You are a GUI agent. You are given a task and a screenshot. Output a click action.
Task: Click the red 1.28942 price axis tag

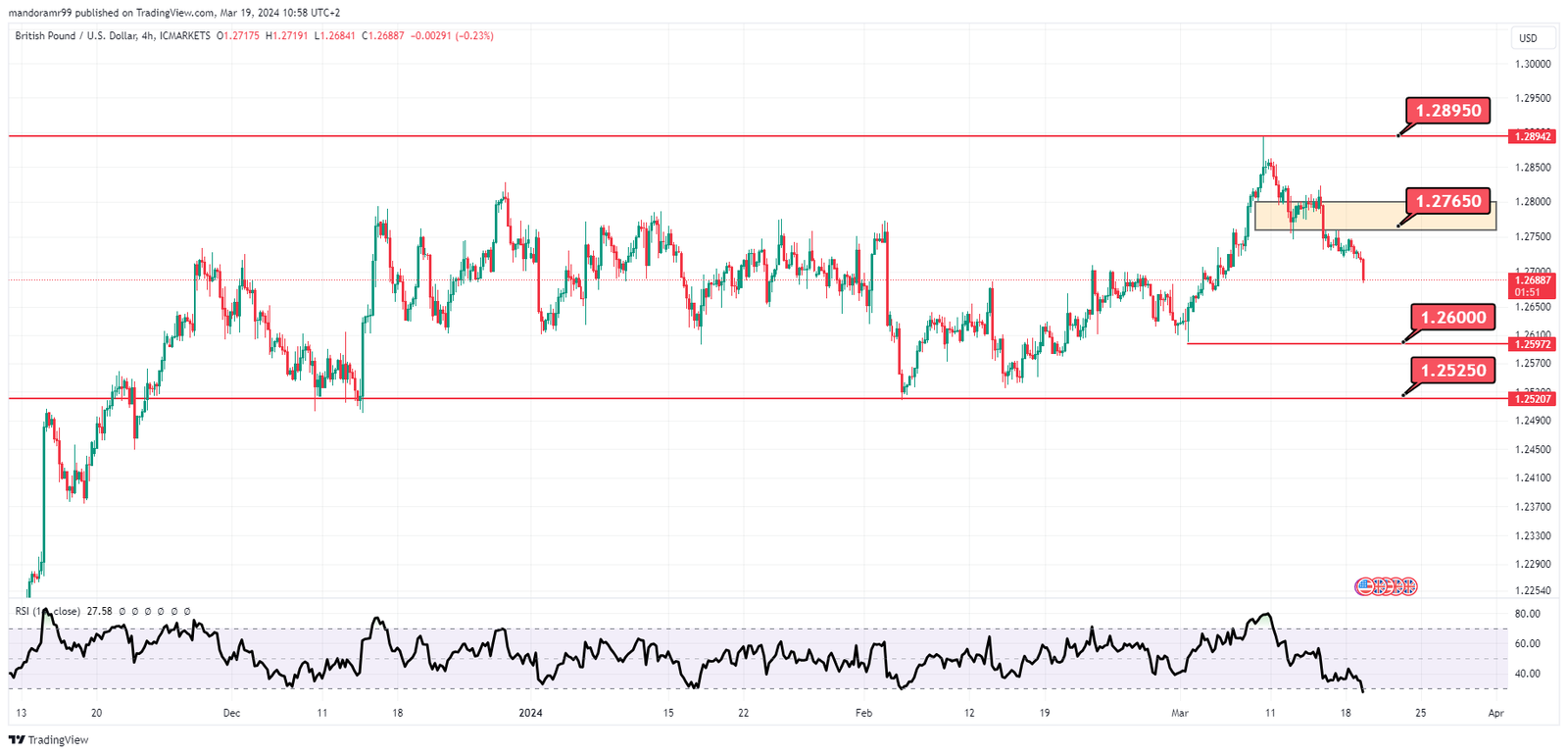1533,136
